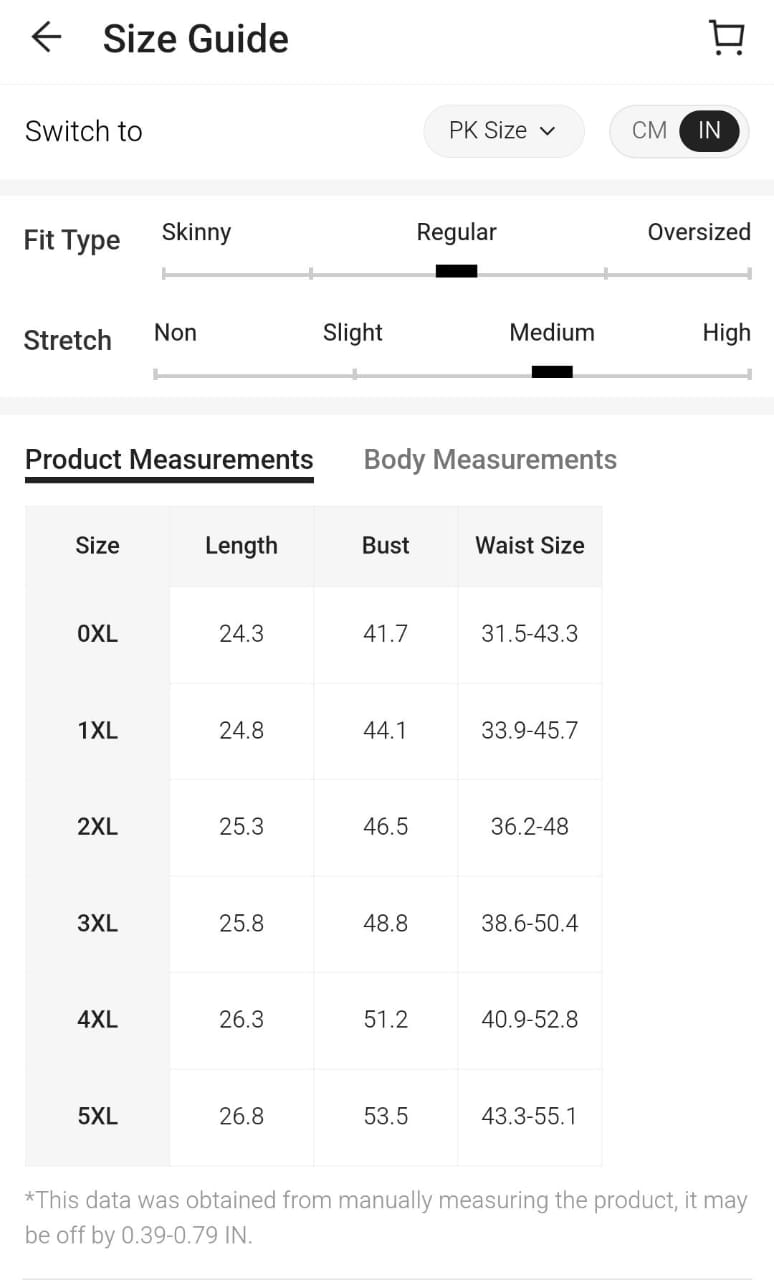Click the Length column header

(241, 546)
